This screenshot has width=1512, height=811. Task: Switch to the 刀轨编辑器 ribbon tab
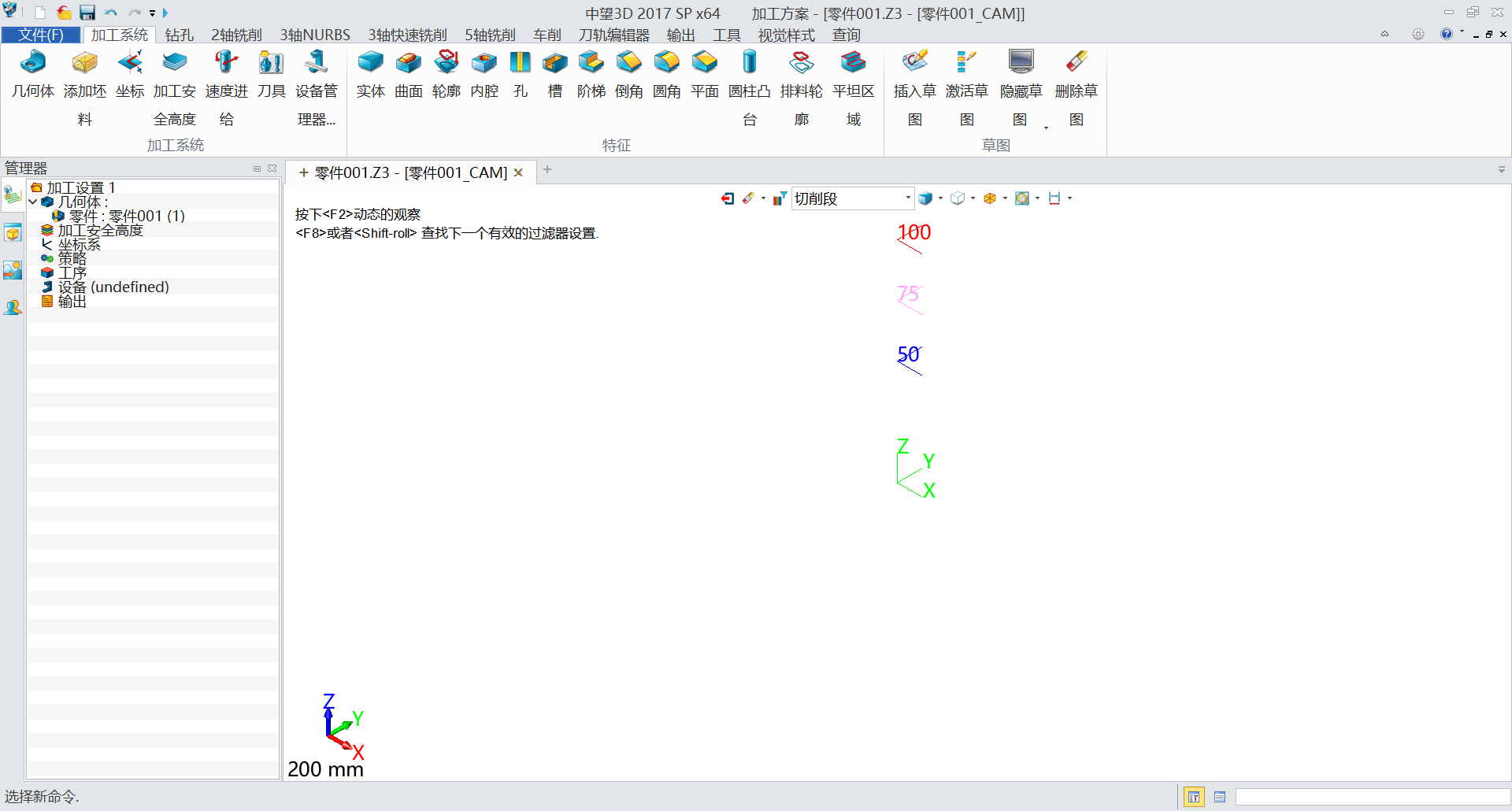coord(614,35)
